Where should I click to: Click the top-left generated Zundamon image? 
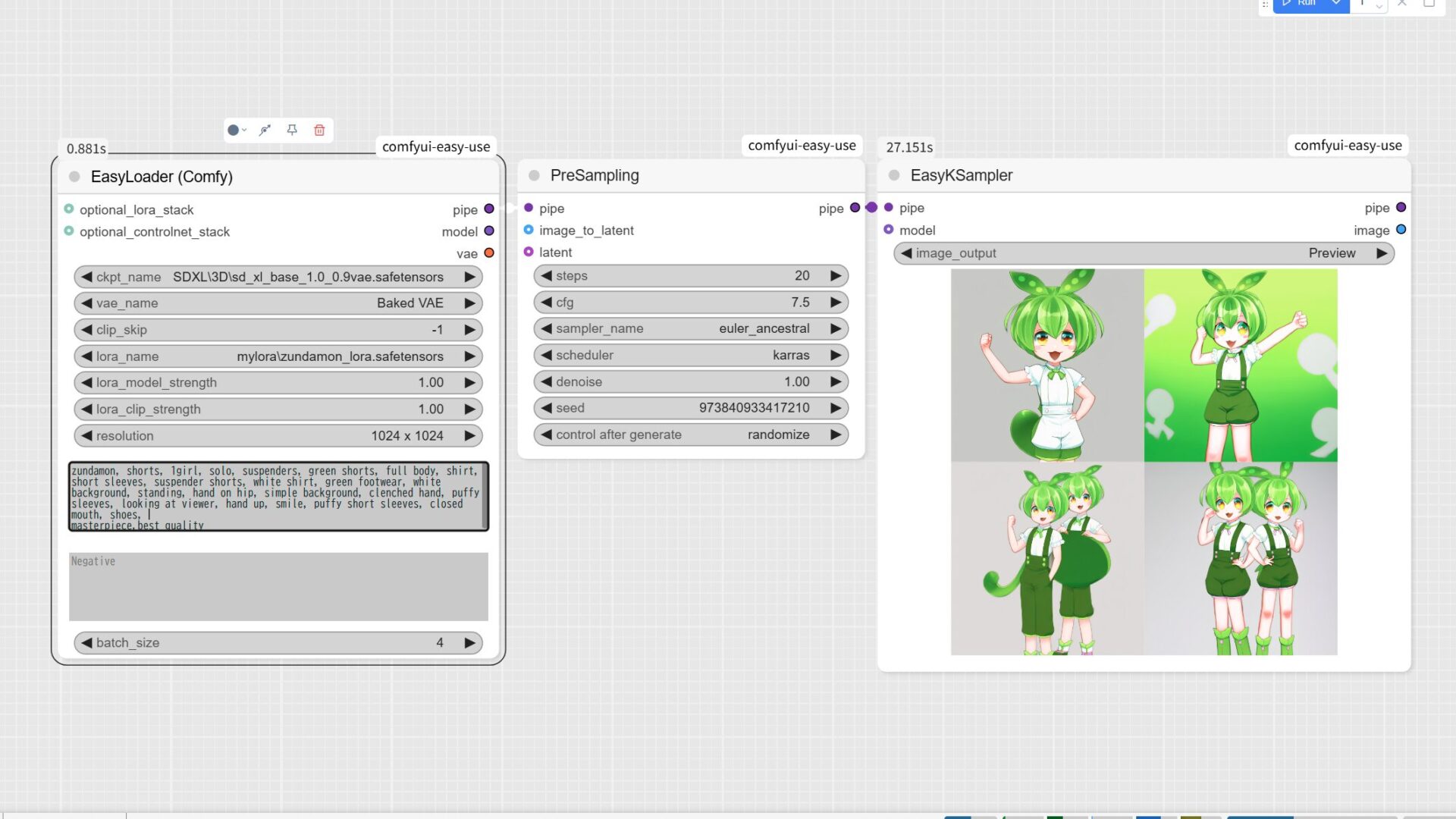coord(1047,366)
